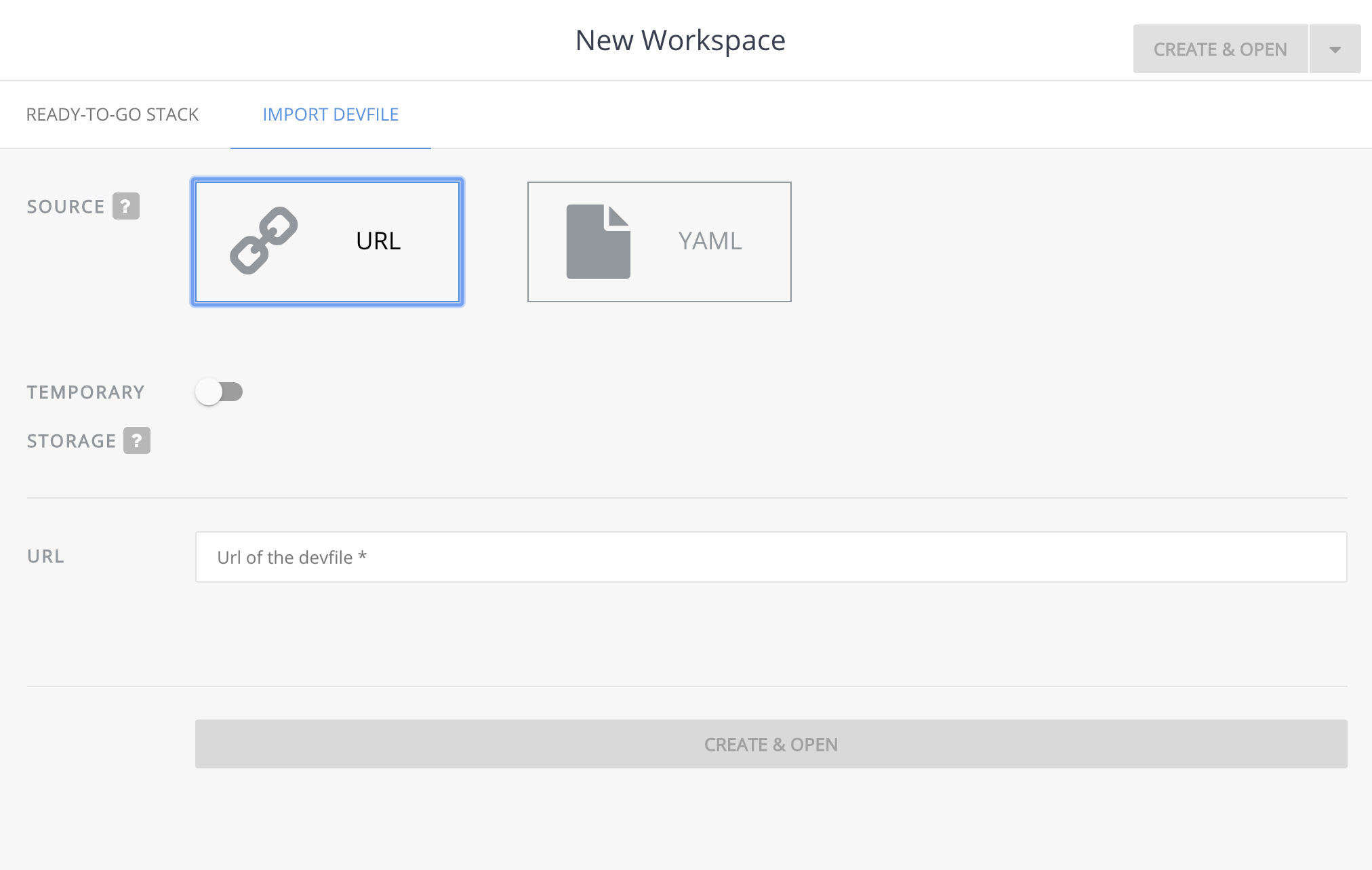Switch to the Ready-To-Go Stack tab
The image size is (1372, 870).
tap(113, 115)
